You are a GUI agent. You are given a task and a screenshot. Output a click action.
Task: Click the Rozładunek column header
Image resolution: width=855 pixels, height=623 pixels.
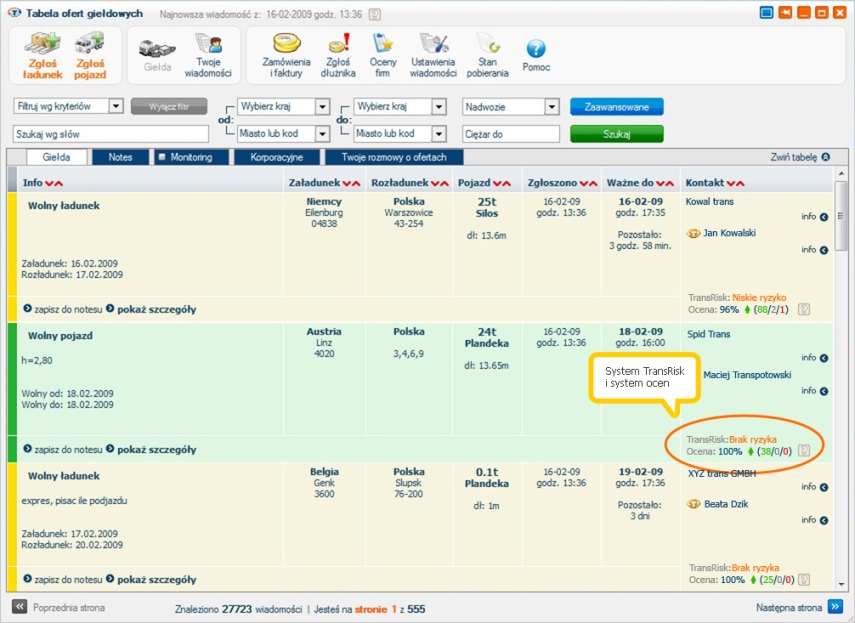coord(410,183)
